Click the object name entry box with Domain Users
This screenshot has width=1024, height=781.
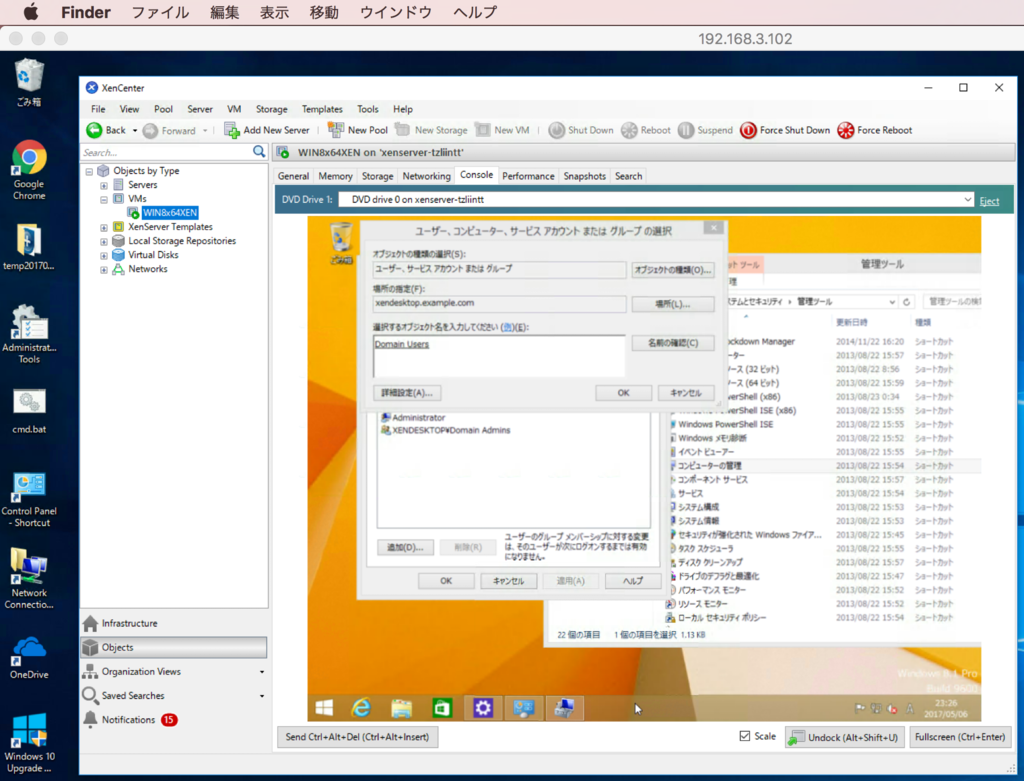499,357
